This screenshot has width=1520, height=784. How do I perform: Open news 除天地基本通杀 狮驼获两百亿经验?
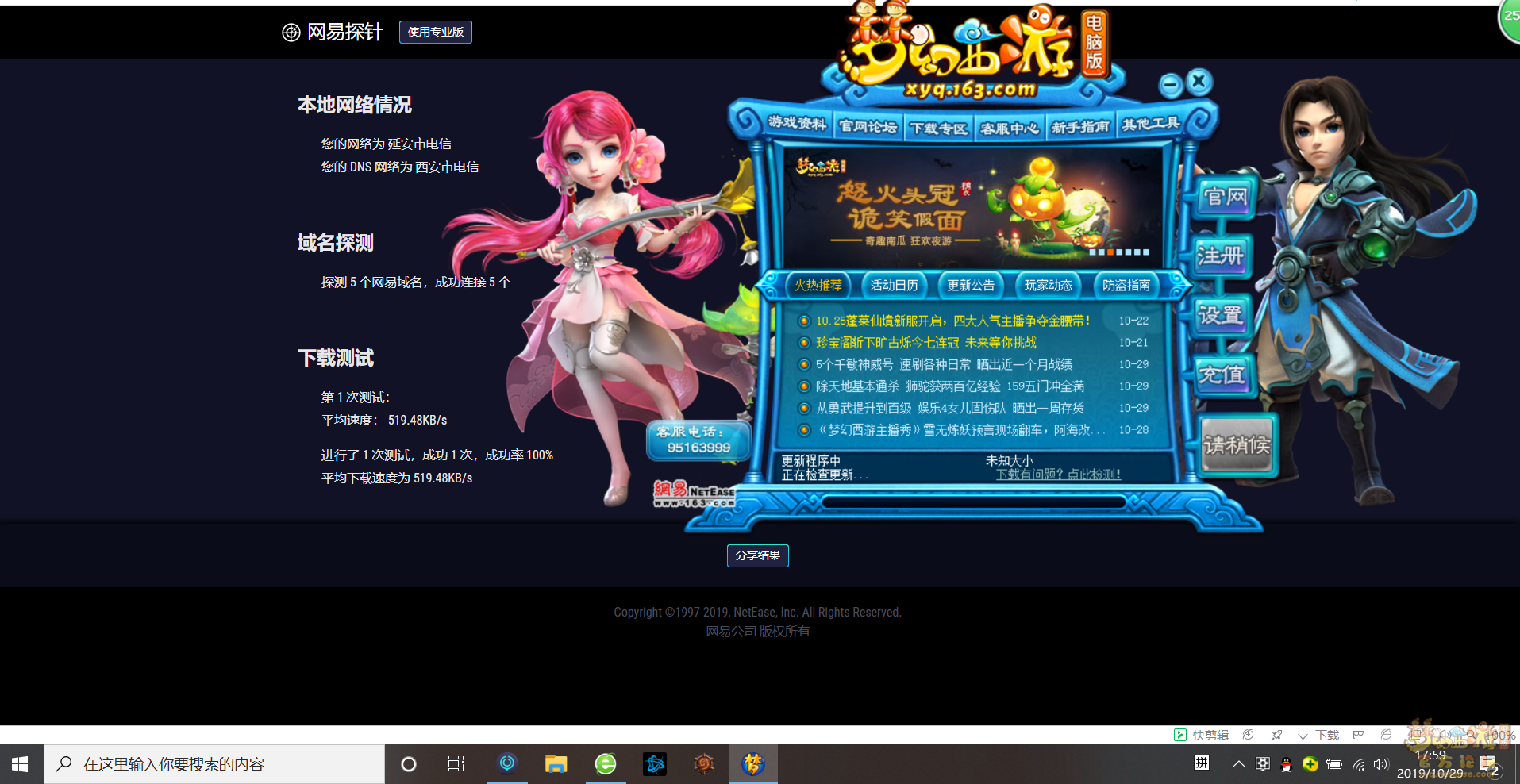(950, 386)
